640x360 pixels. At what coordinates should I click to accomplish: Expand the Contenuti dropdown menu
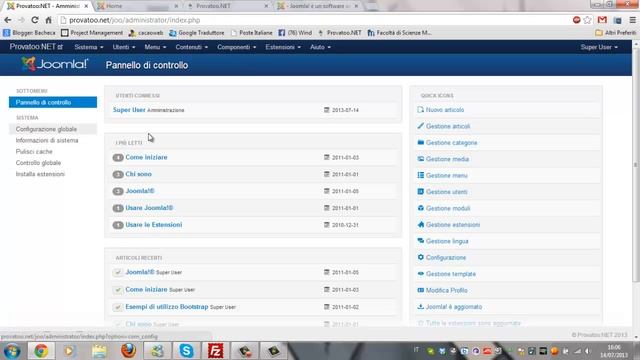191,47
